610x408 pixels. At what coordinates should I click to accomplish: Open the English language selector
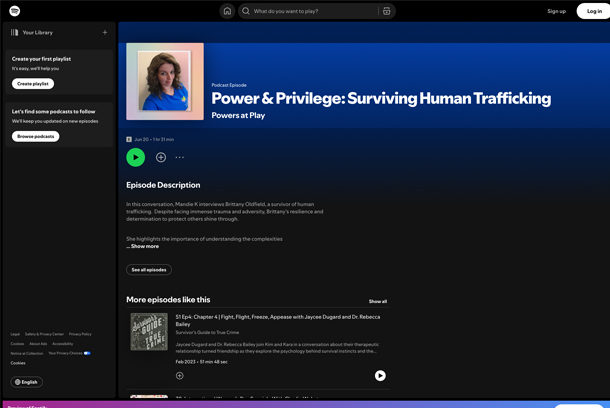26,382
